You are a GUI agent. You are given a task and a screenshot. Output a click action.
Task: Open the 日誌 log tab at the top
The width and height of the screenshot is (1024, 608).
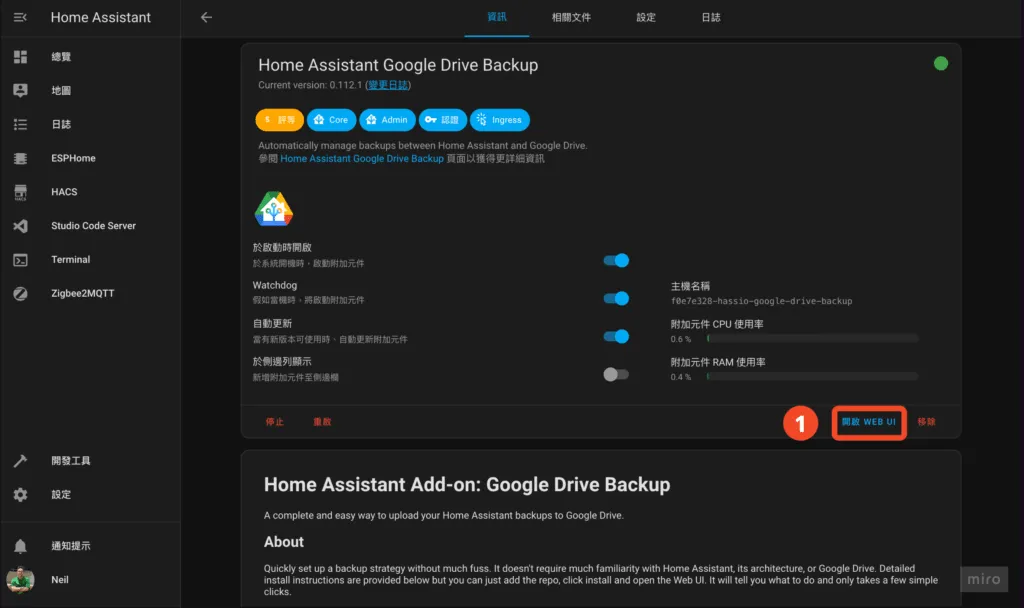(711, 17)
